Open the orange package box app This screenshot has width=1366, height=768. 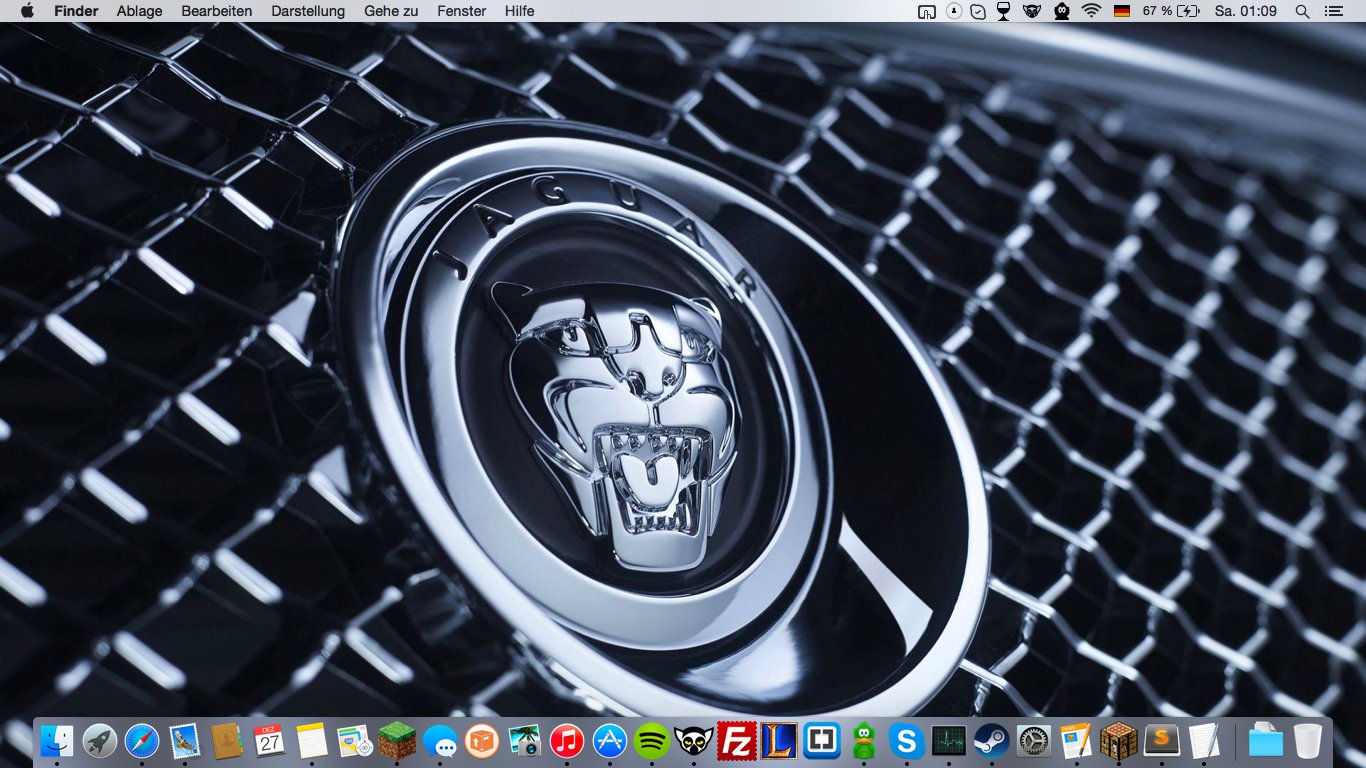482,741
